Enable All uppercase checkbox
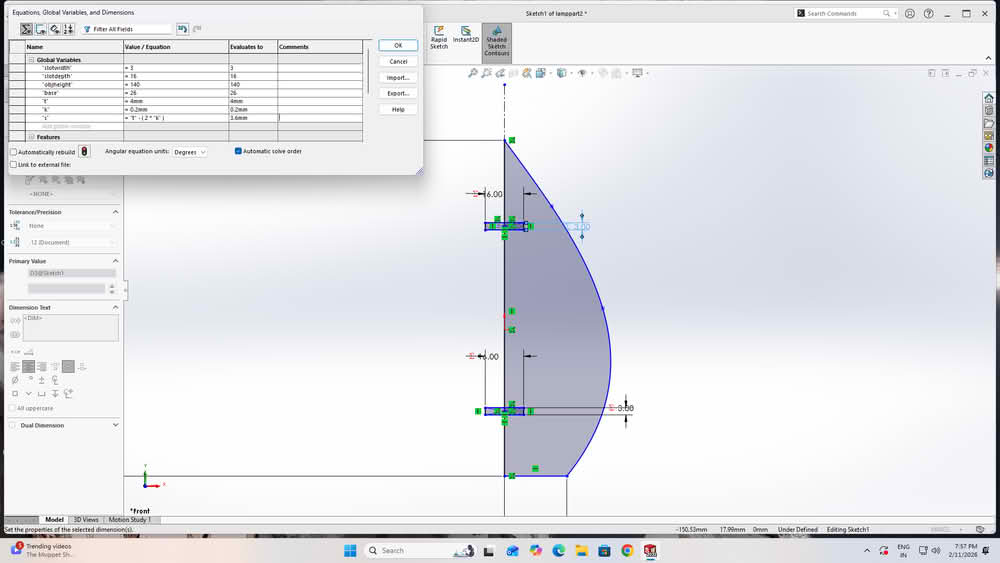Viewport: 1000px width, 563px height. 12,408
